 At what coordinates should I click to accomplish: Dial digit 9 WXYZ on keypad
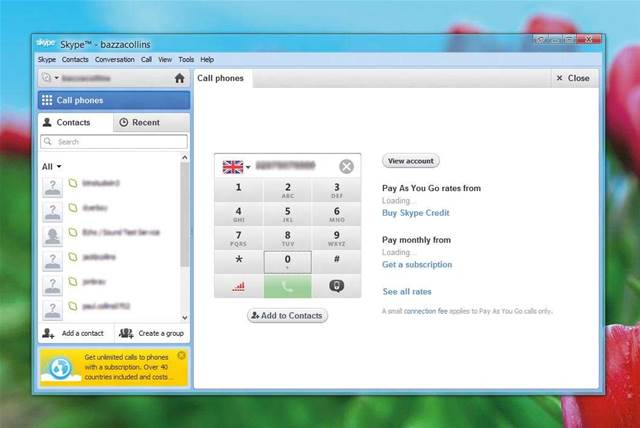tap(337, 238)
